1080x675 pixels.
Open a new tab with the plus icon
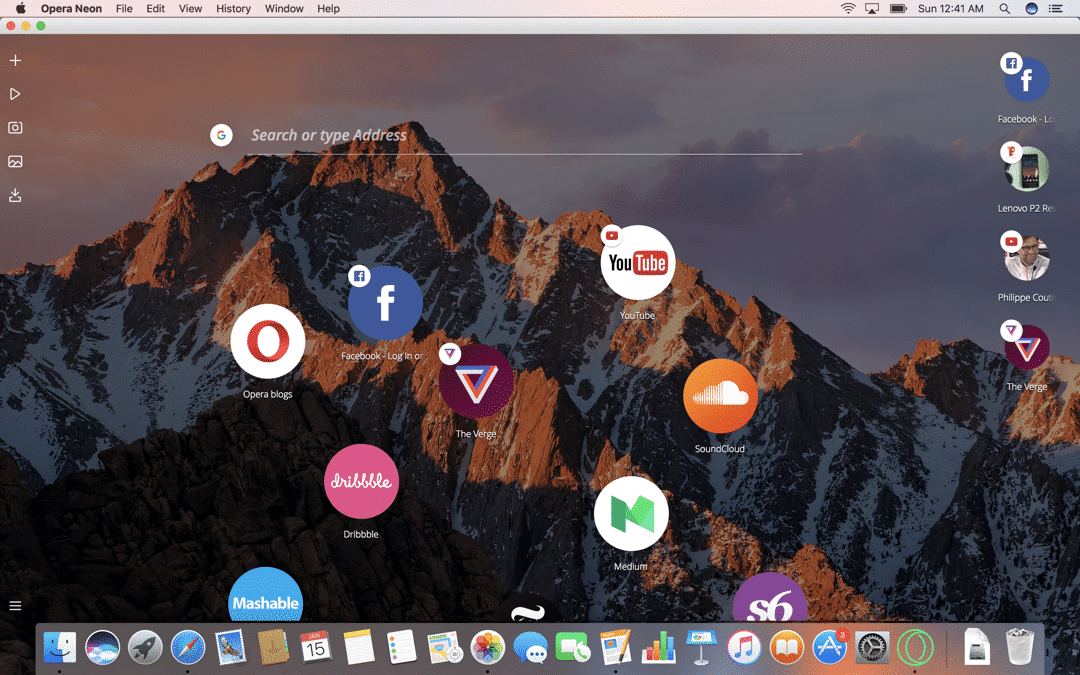point(15,61)
